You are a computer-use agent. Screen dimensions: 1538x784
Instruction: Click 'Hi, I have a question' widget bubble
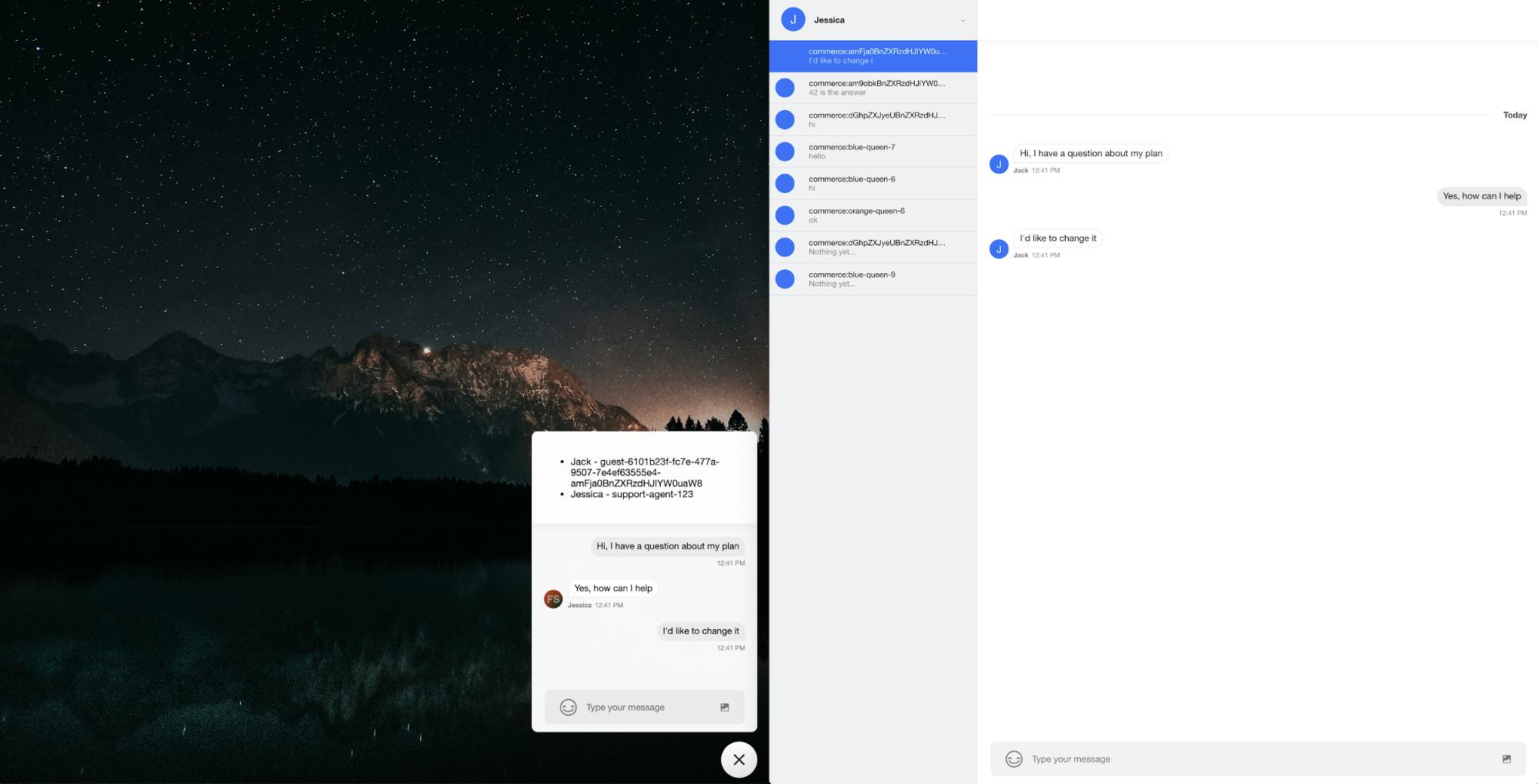point(667,546)
